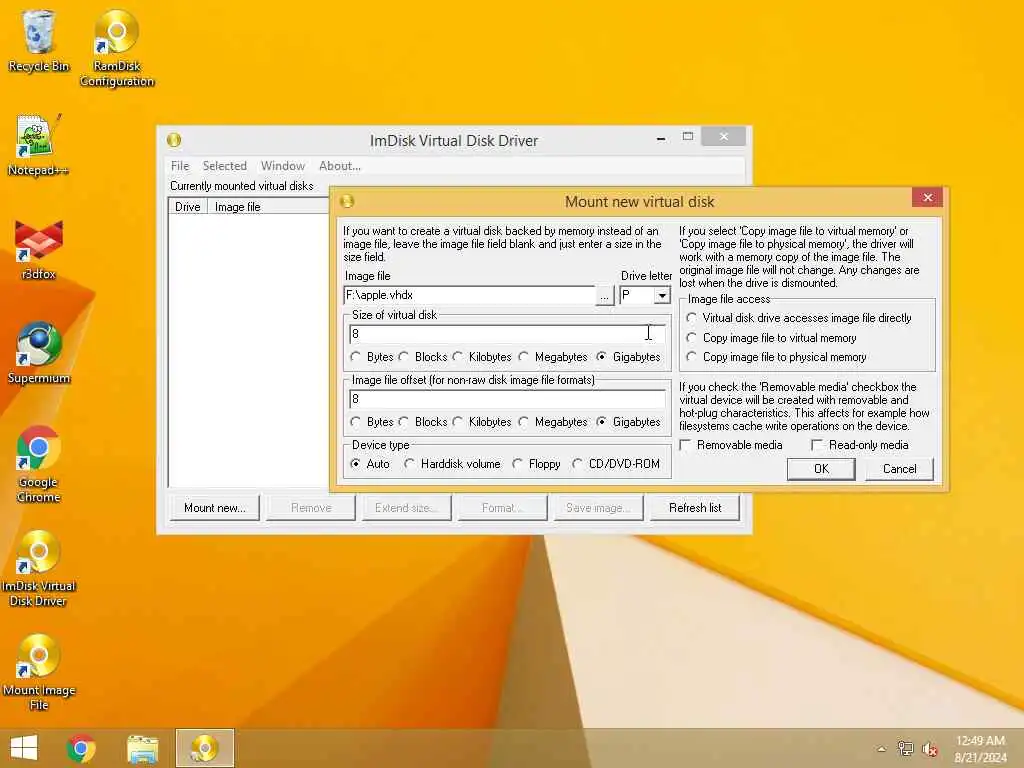Open the Recycle Bin desktop icon
This screenshot has width=1024, height=768.
pos(39,40)
